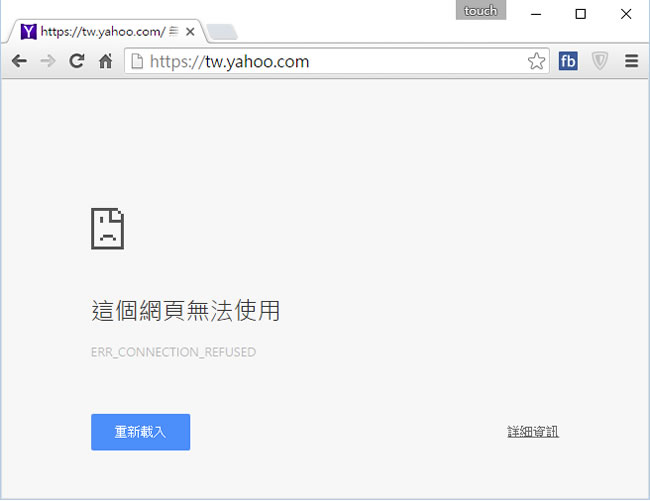Screen dimensions: 650x501
Task: Minimize the browser window
Action: [x=536, y=14]
